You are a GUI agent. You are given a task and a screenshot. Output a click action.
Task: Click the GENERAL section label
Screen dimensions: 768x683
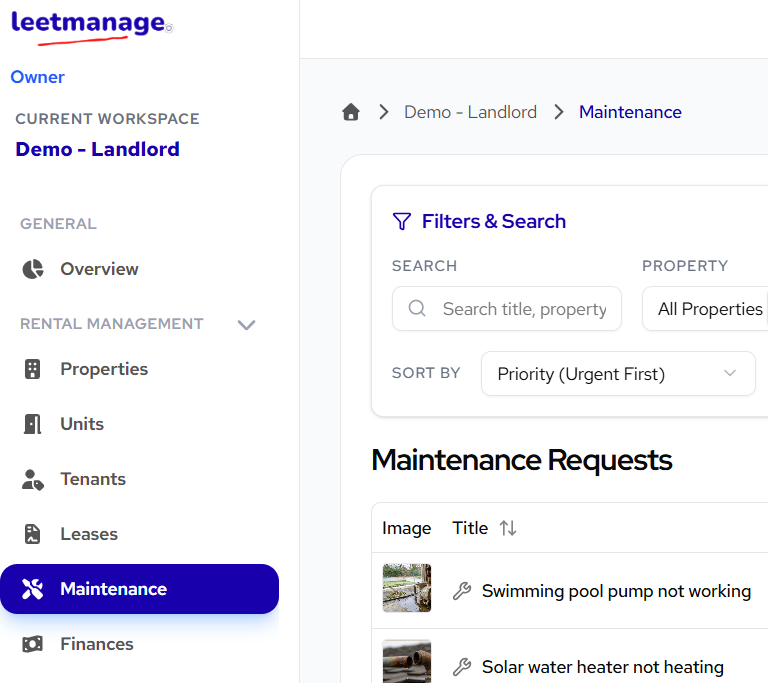[58, 224]
